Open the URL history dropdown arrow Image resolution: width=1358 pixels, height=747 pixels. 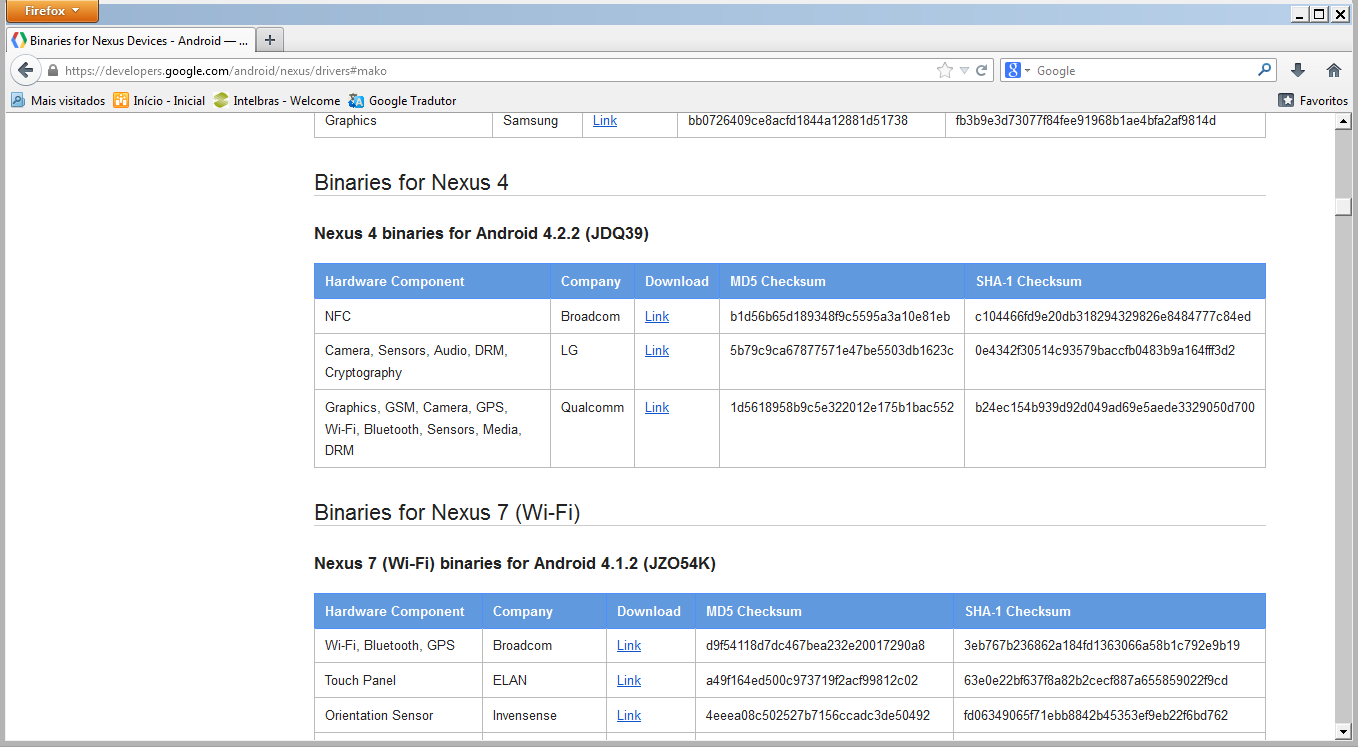(964, 71)
